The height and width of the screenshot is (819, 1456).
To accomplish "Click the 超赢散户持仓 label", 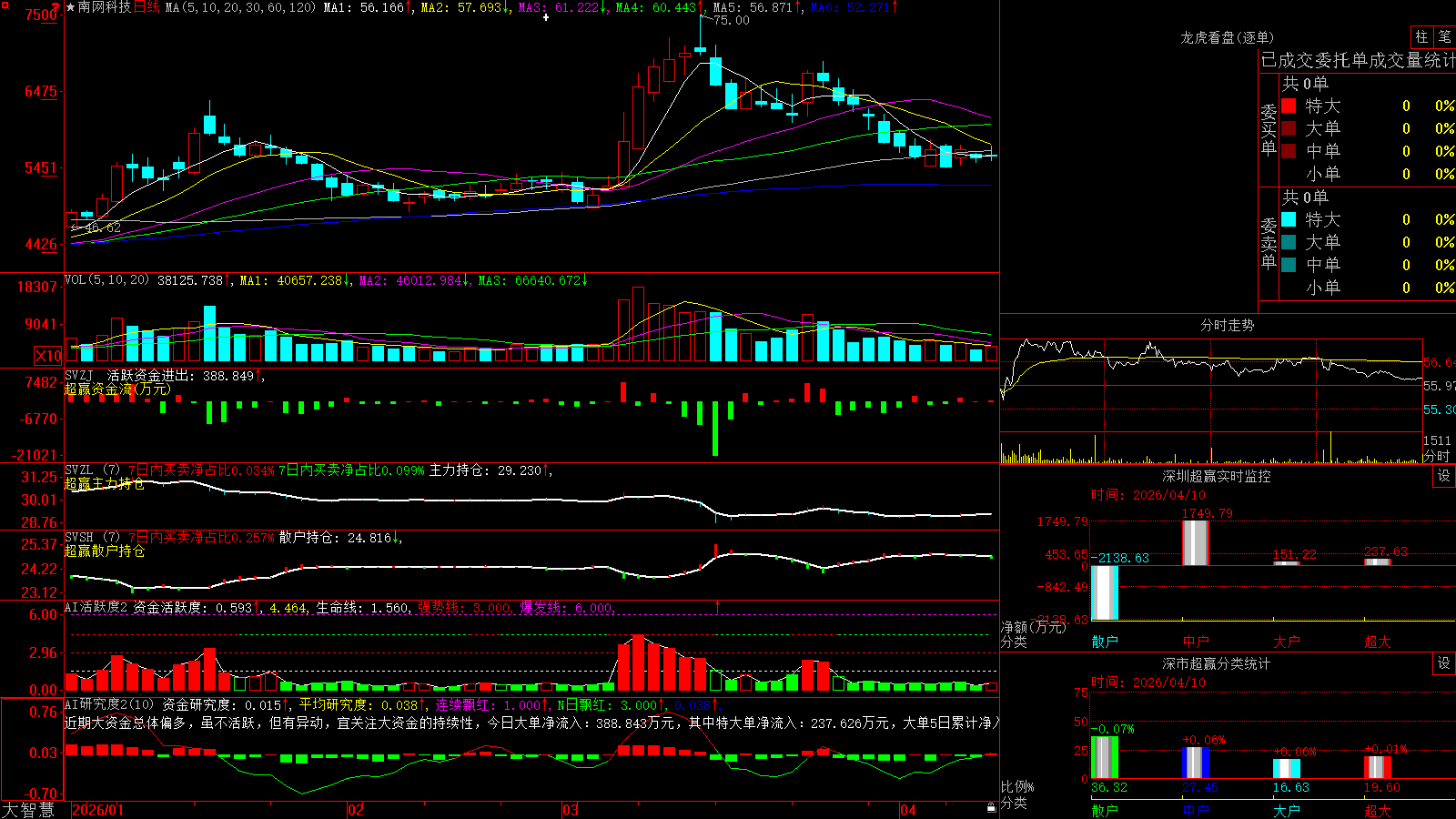I will pyautogui.click(x=105, y=551).
